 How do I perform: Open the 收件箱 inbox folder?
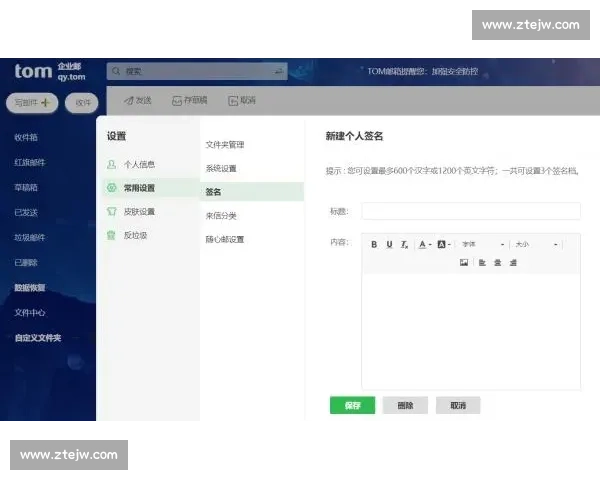(26, 137)
